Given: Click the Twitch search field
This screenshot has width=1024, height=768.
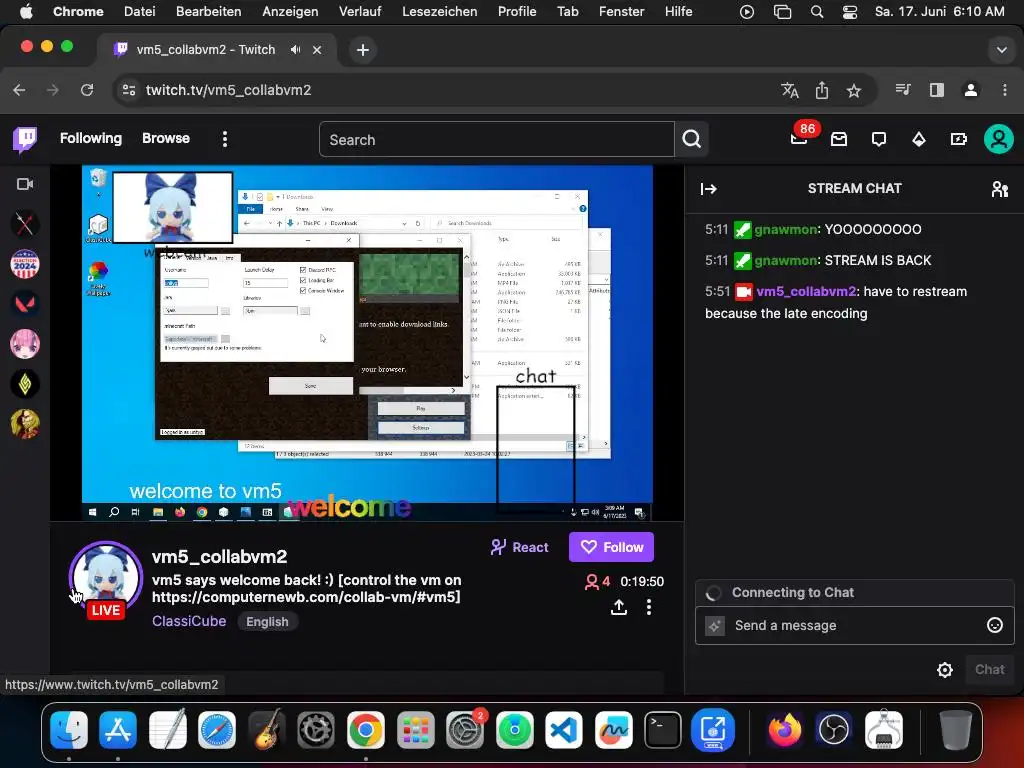Looking at the screenshot, I should point(496,139).
